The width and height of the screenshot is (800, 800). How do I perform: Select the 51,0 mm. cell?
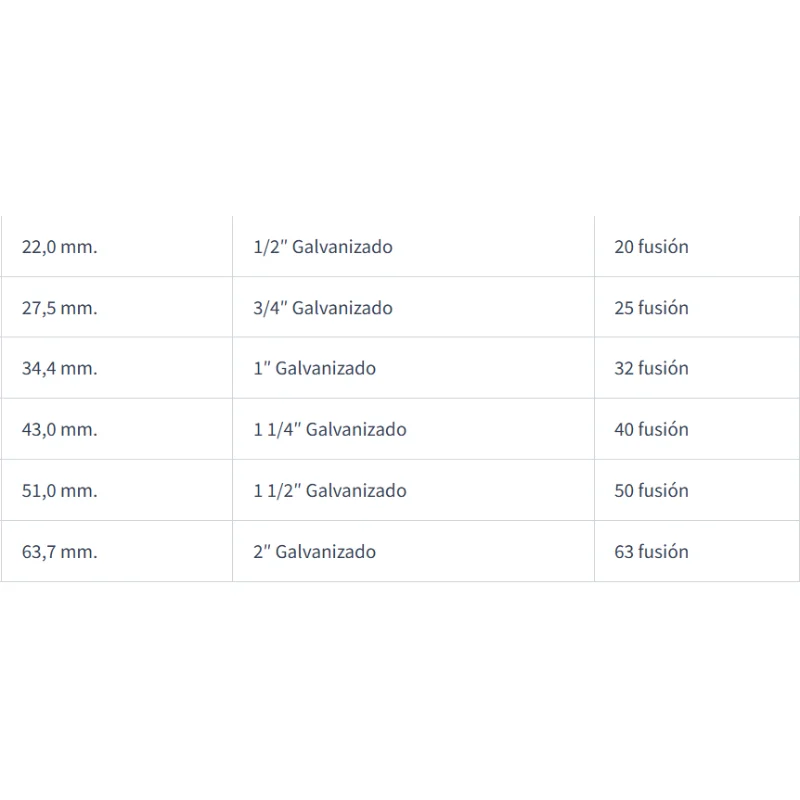pyautogui.click(x=117, y=490)
